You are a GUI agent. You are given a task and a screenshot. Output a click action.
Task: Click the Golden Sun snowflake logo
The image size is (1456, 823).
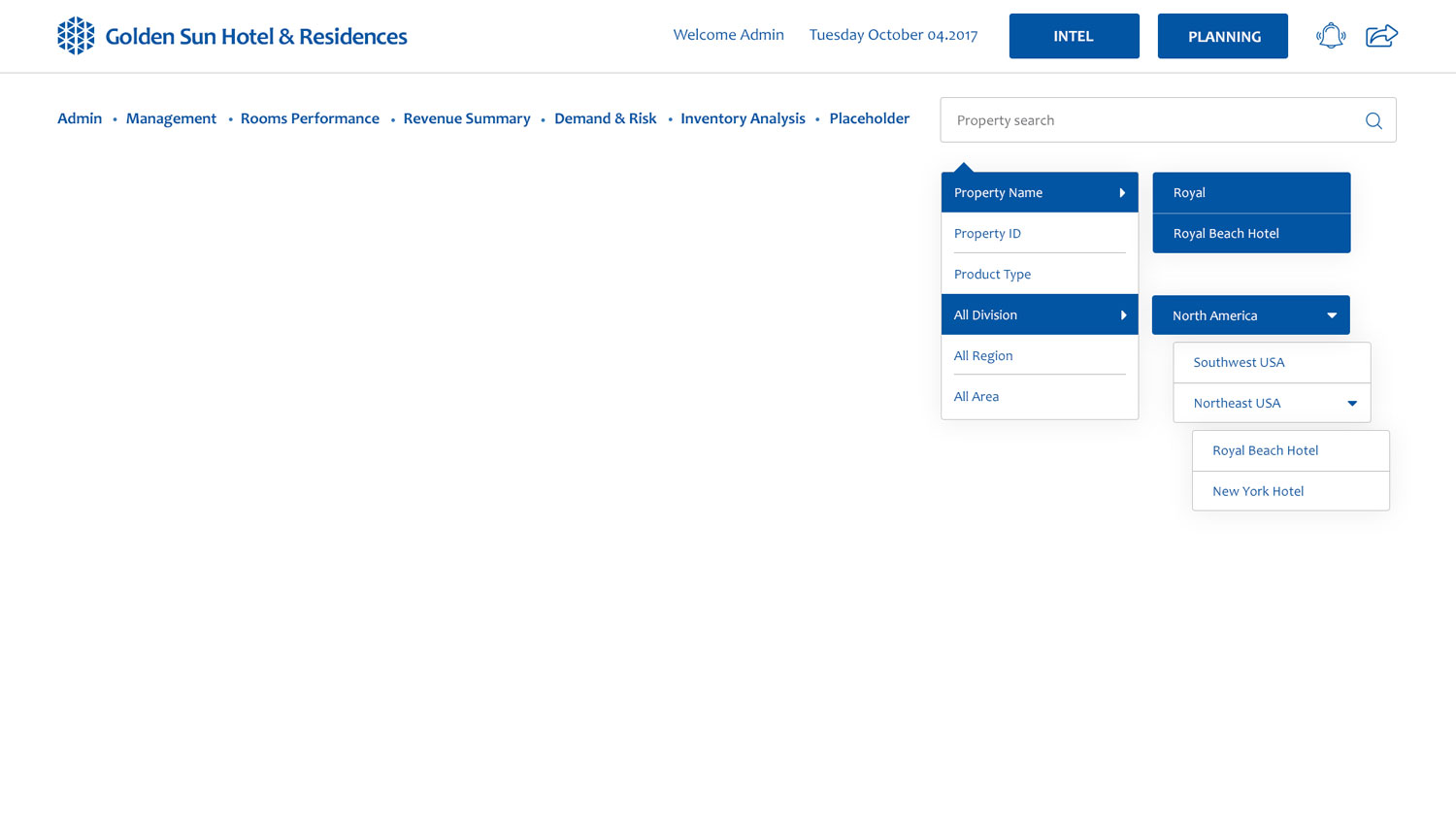[76, 36]
